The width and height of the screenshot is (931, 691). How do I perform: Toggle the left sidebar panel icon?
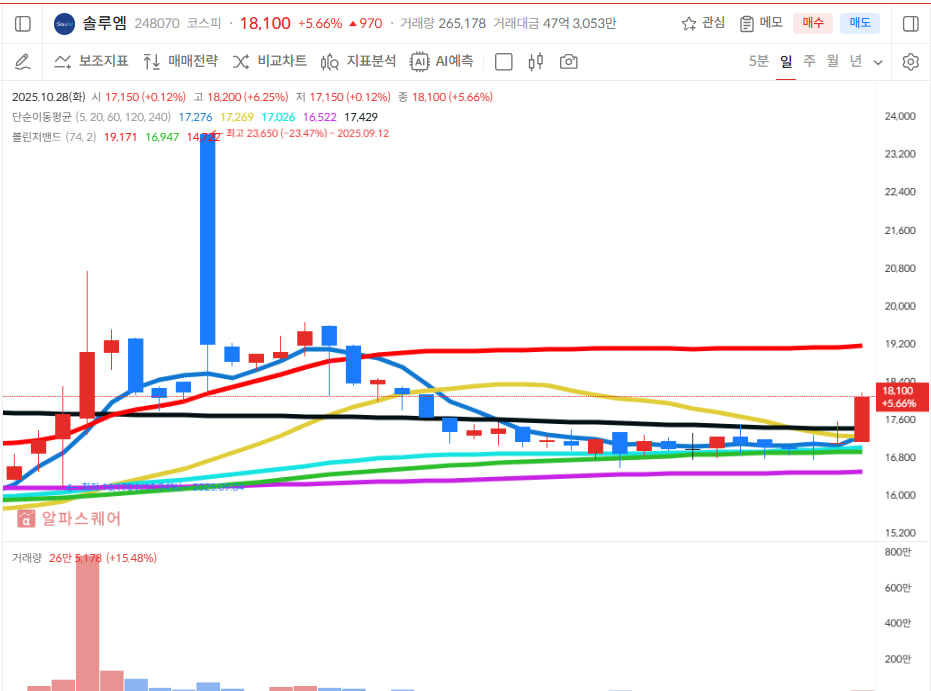tap(23, 23)
